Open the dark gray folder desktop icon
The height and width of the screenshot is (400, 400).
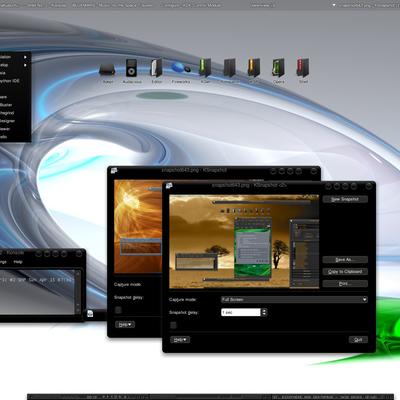(x=229, y=68)
